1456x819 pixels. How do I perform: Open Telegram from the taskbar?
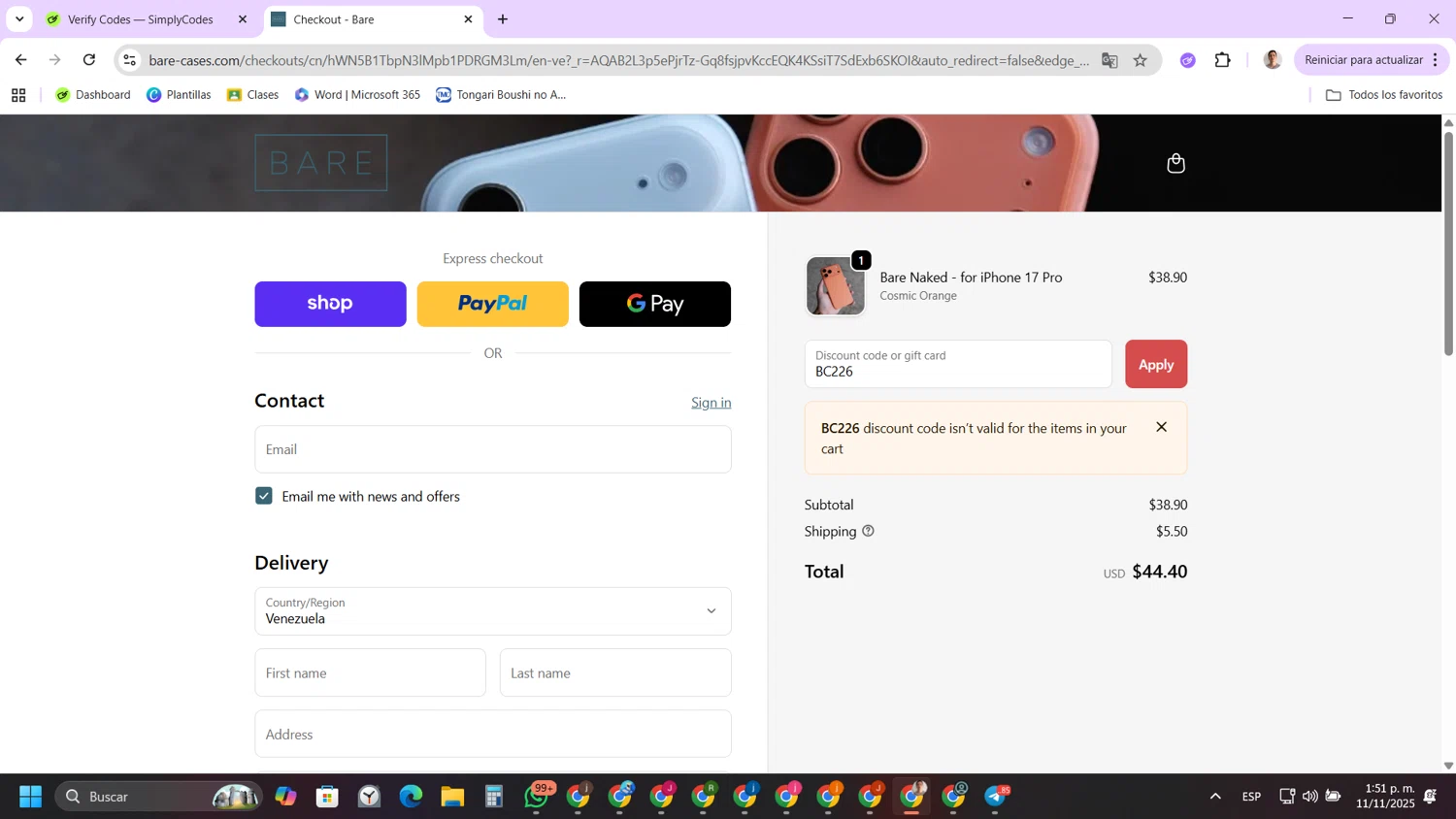pos(996,797)
